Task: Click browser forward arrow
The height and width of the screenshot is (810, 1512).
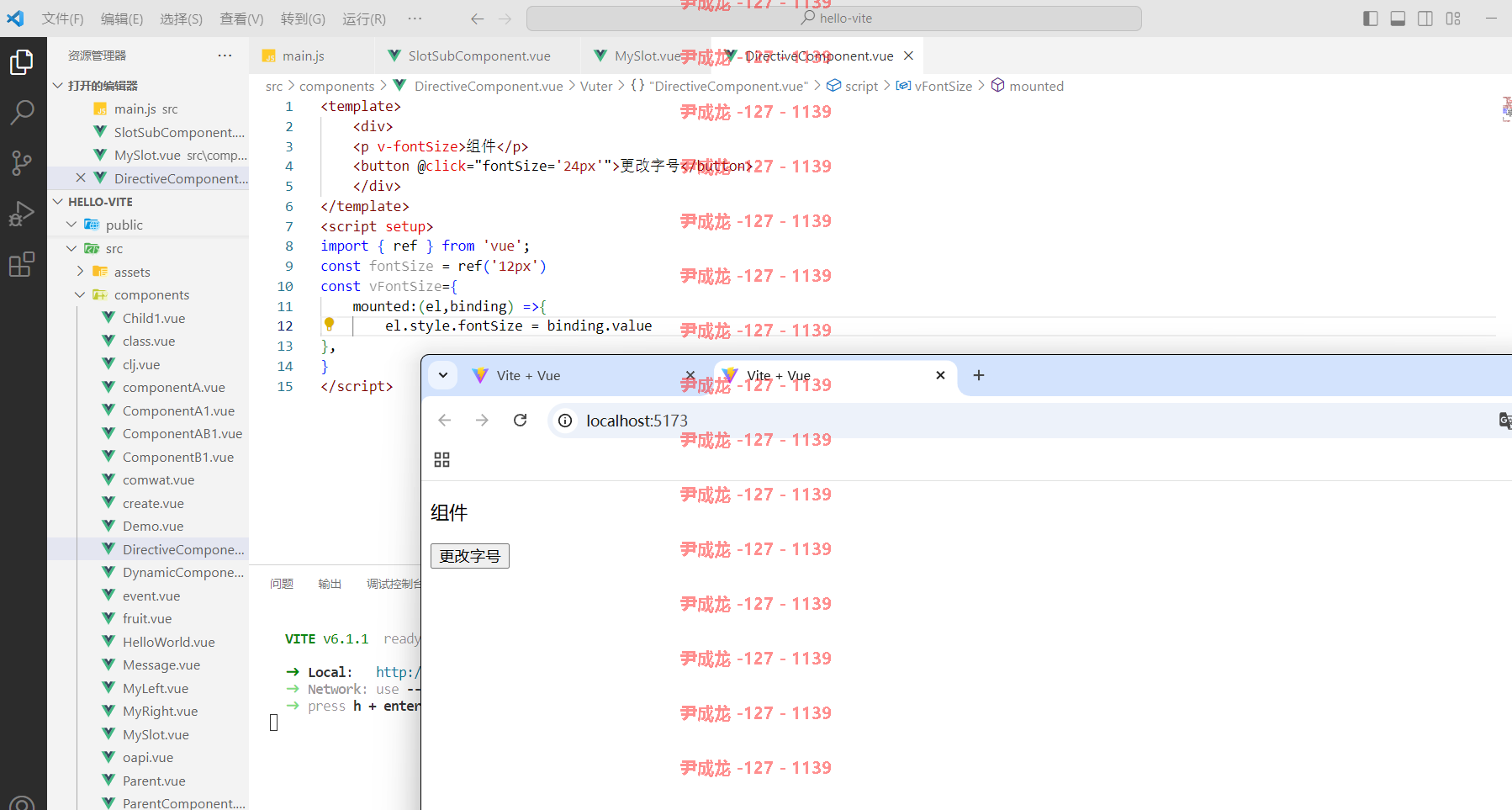Action: (x=482, y=420)
